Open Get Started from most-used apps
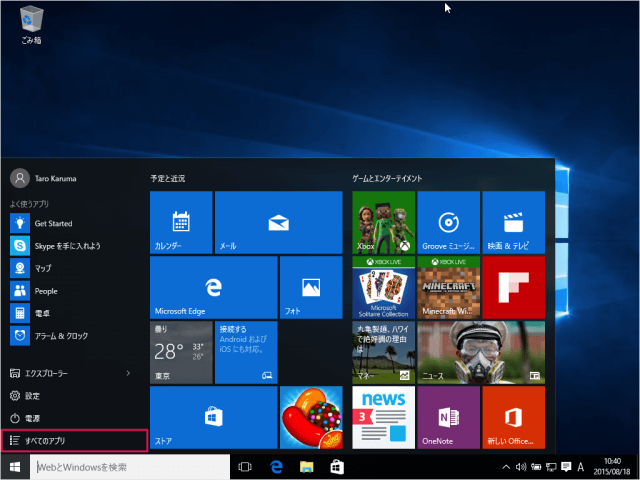640x480 pixels. pos(53,223)
